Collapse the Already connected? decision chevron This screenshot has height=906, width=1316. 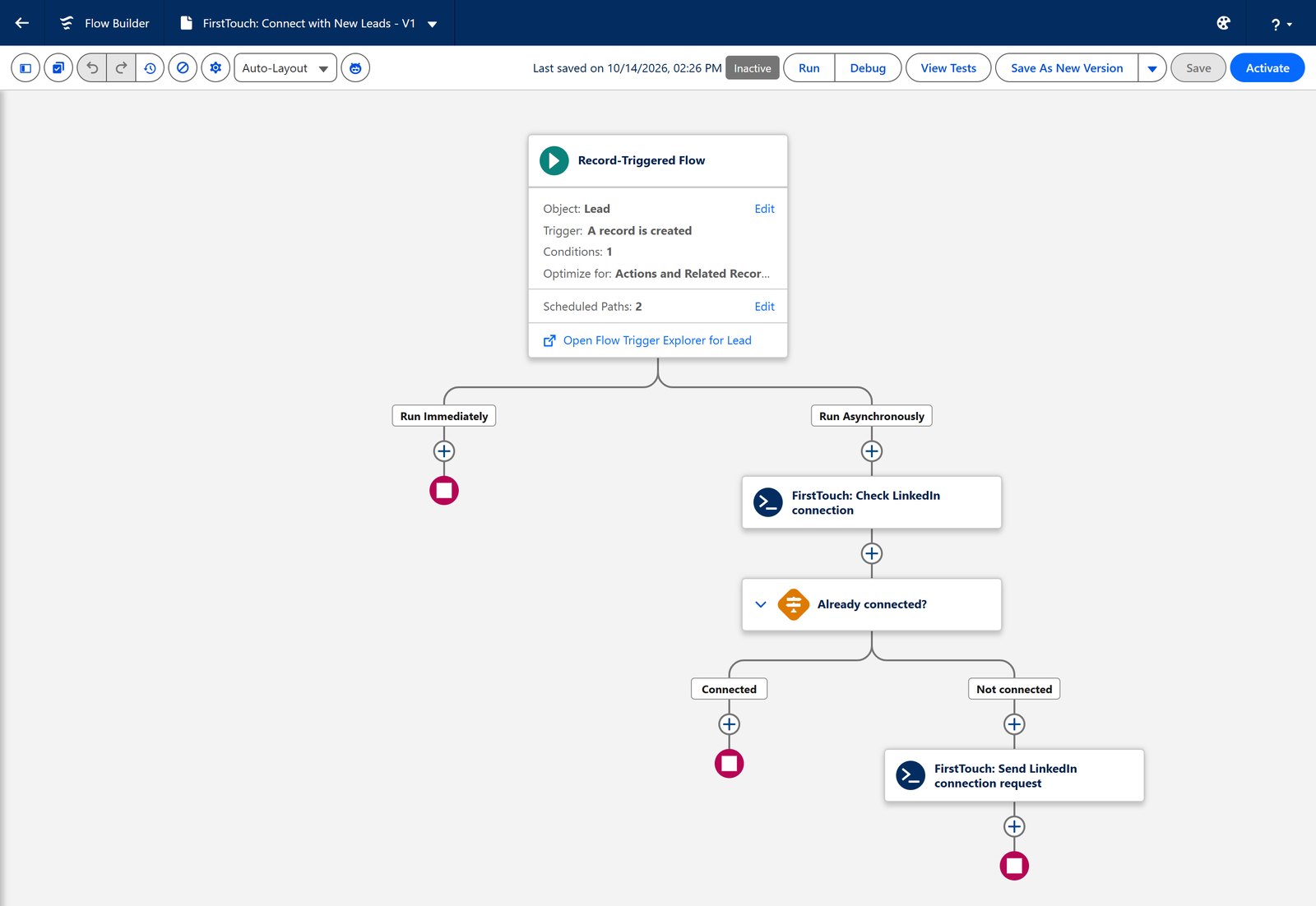point(761,604)
